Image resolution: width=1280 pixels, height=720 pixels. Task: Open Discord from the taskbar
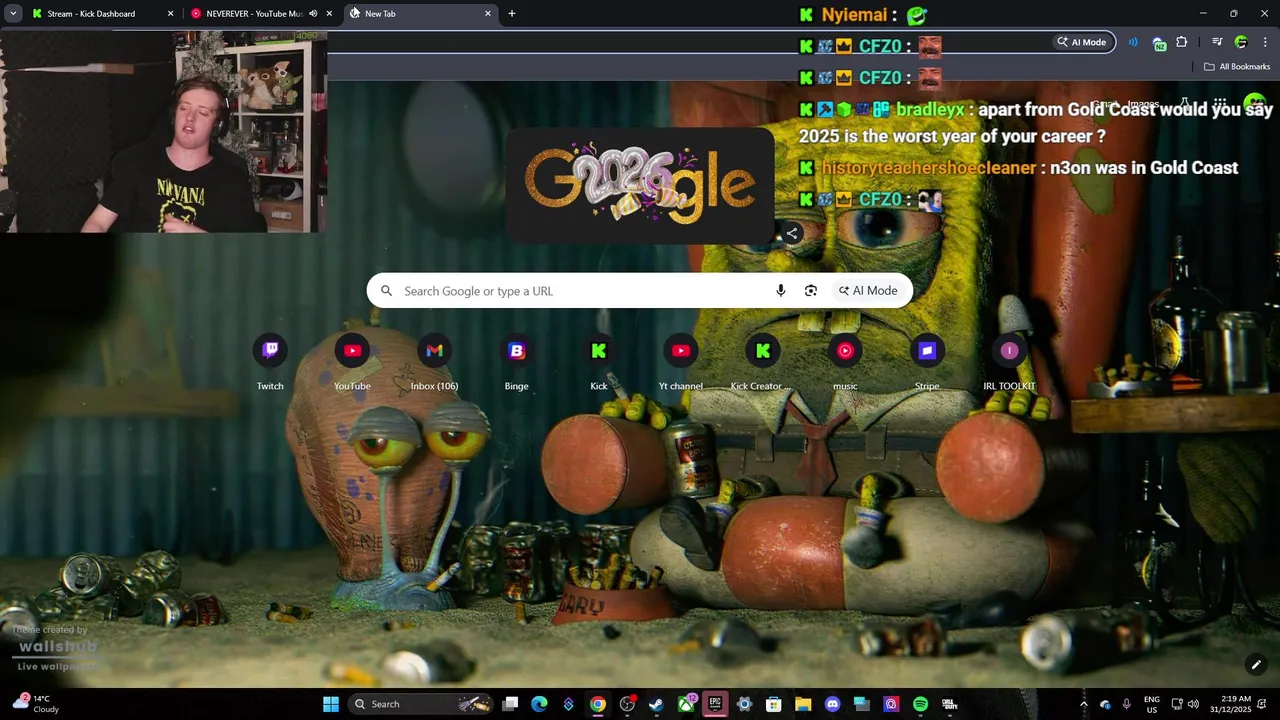[832, 704]
